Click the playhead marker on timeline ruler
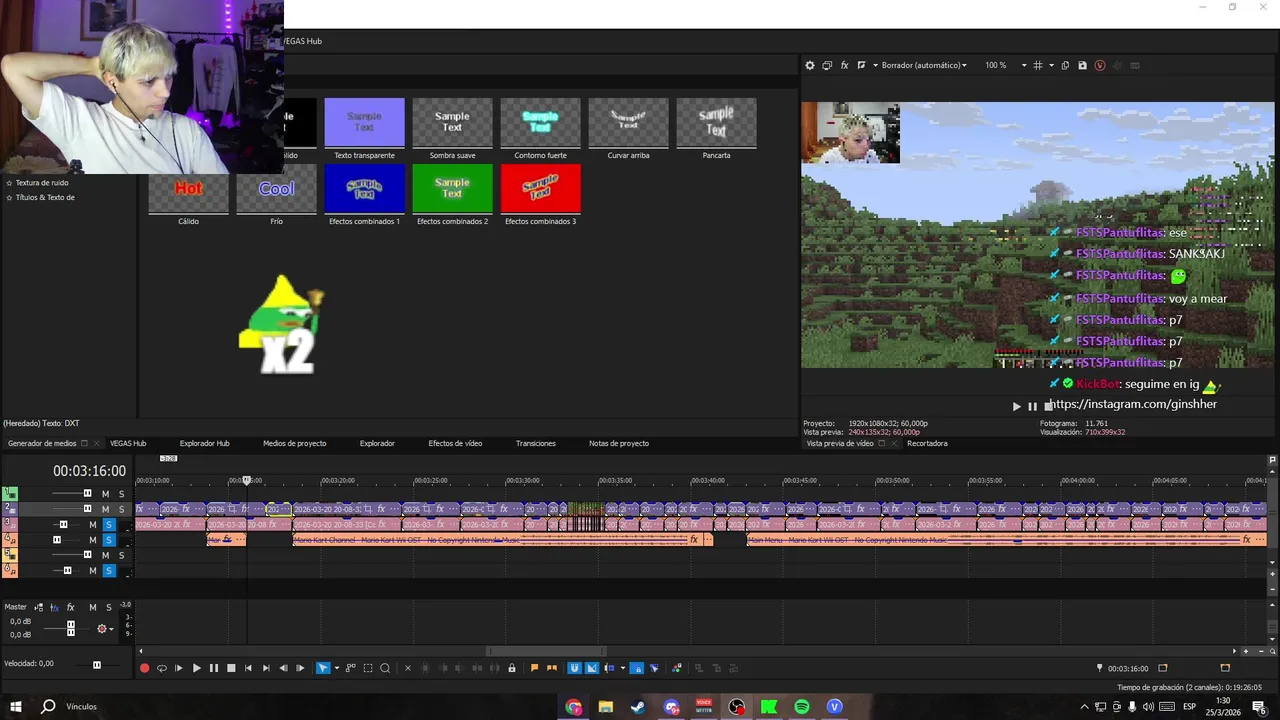 click(x=246, y=481)
